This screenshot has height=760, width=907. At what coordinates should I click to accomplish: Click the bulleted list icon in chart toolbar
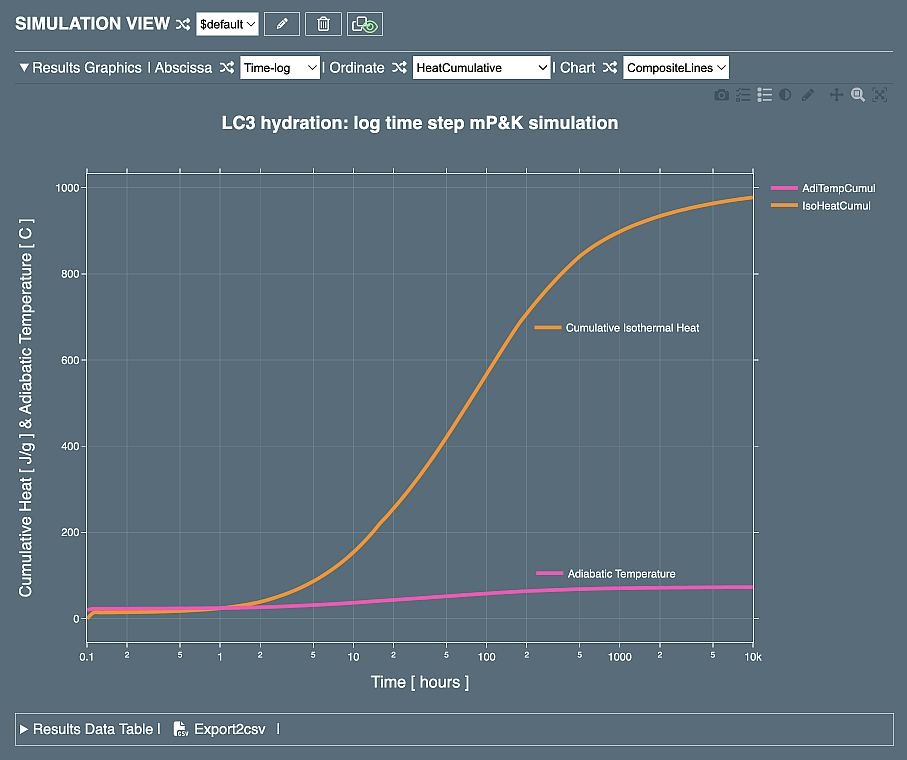(x=765, y=95)
